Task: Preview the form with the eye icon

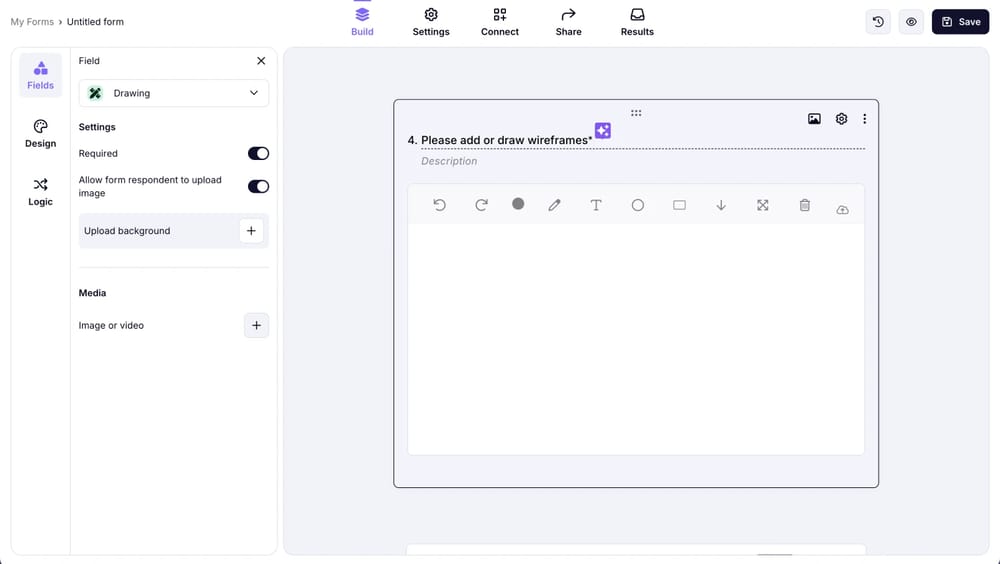Action: pyautogui.click(x=911, y=22)
